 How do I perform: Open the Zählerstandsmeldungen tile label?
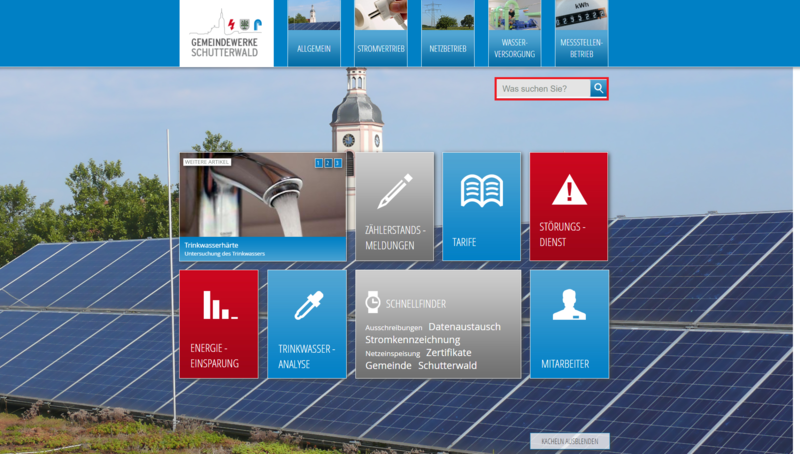(x=395, y=238)
